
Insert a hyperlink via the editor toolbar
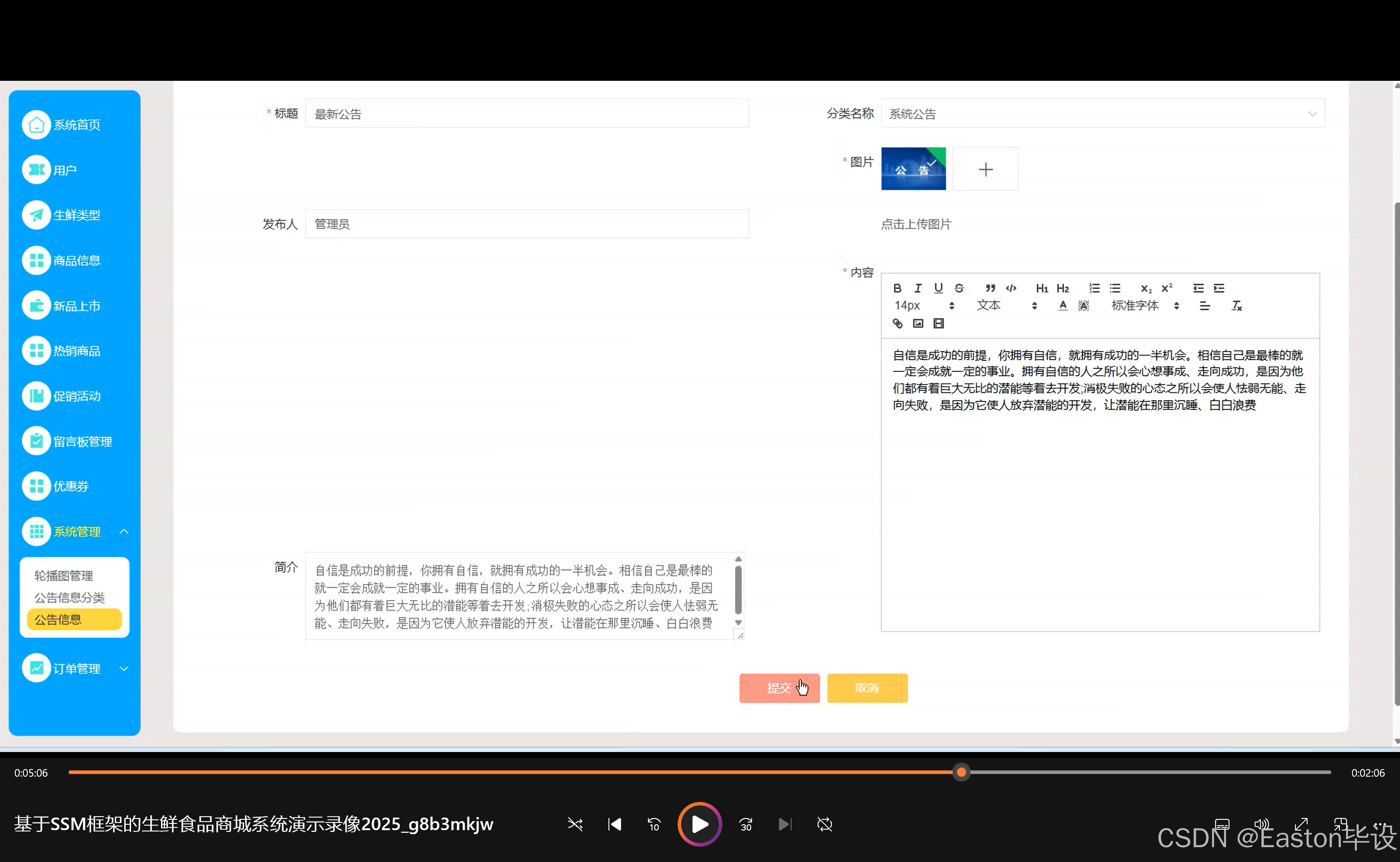[897, 323]
